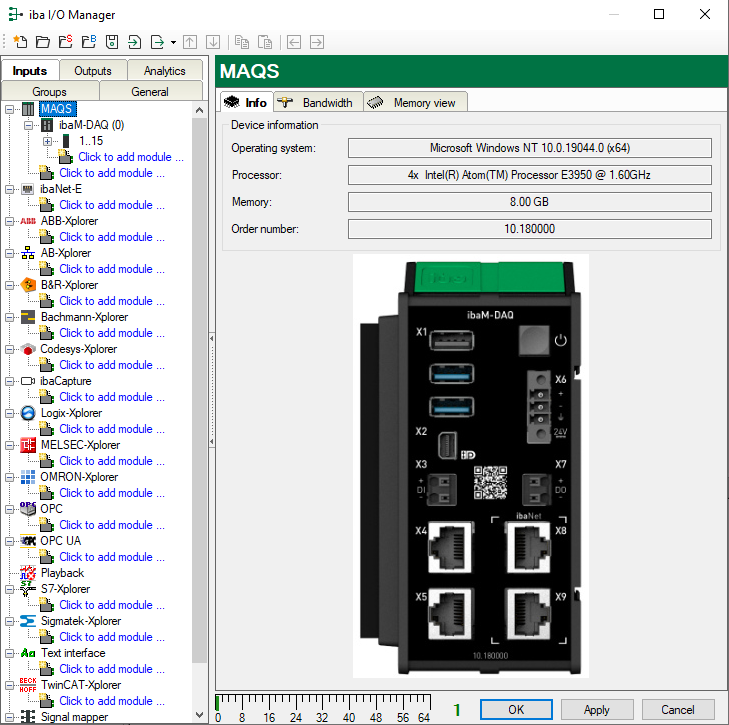Select the B&R-Xplorer icon in the tree
Screen dimensions: 729x725
point(28,285)
